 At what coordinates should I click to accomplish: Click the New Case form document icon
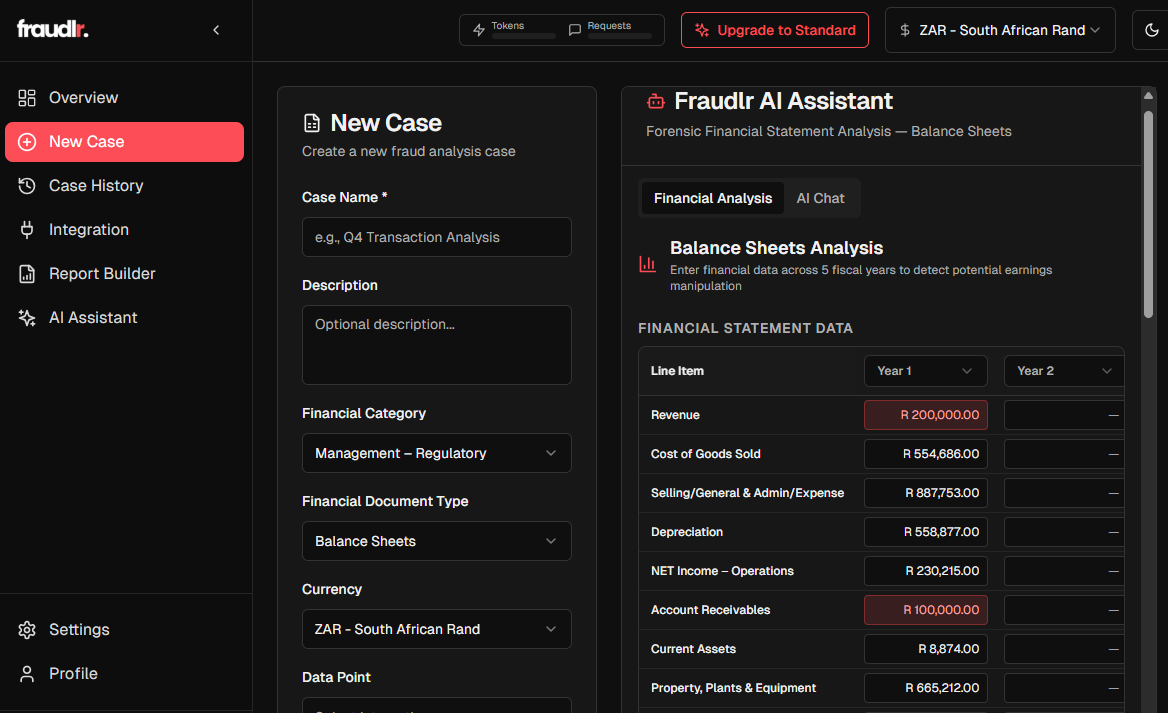pyautogui.click(x=312, y=123)
